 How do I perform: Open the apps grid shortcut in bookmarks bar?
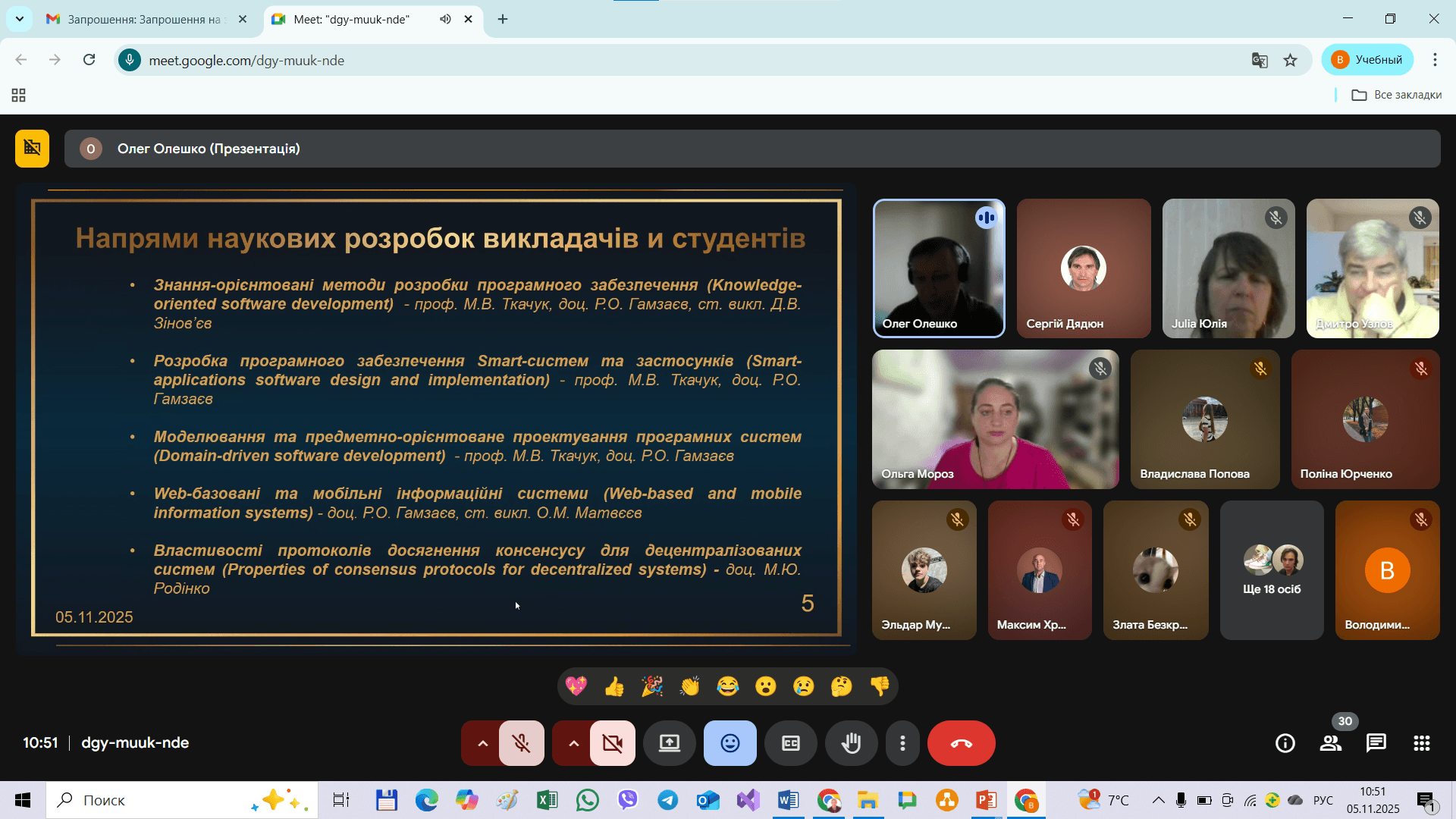[x=19, y=95]
